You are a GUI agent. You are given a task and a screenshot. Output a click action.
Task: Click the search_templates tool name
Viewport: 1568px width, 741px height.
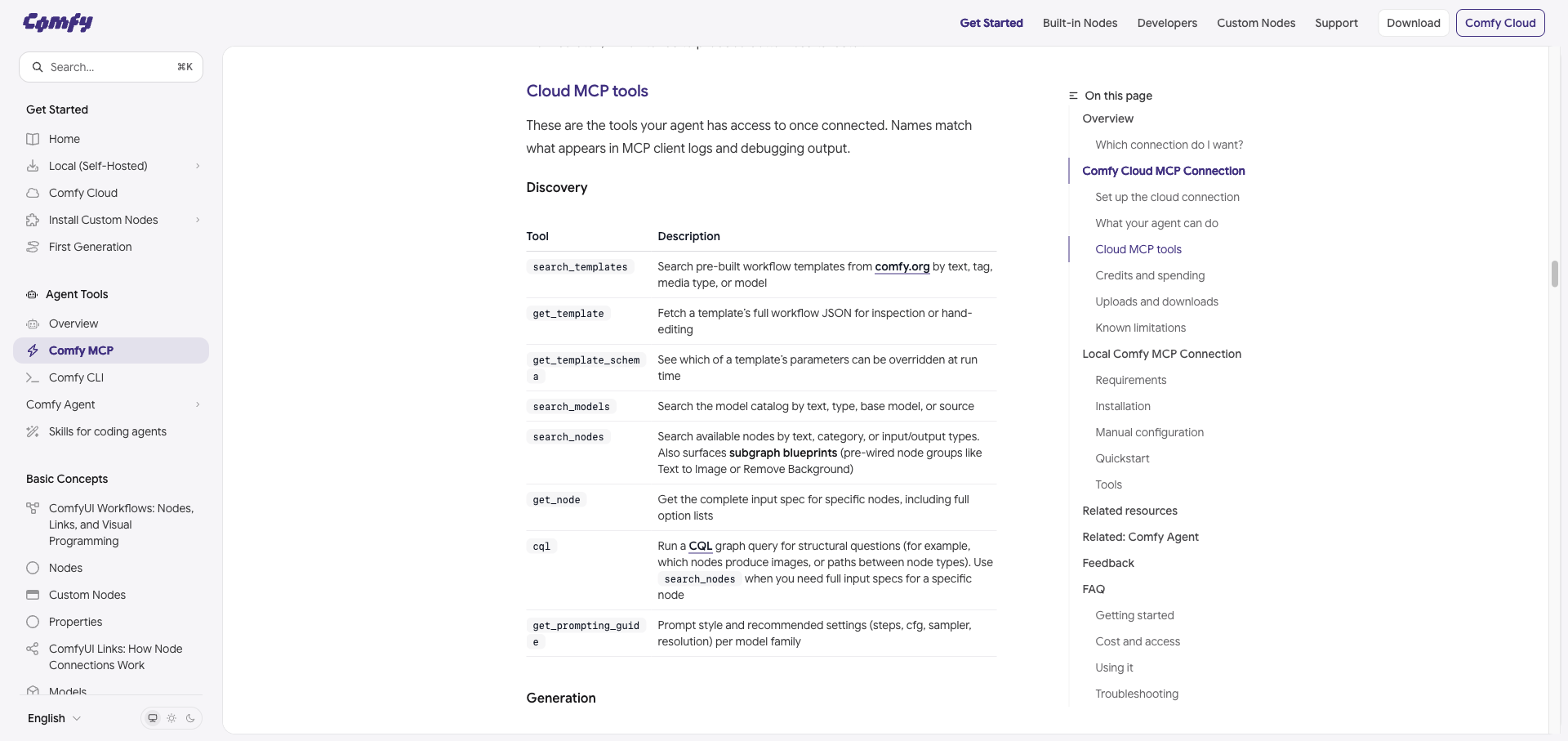(580, 267)
